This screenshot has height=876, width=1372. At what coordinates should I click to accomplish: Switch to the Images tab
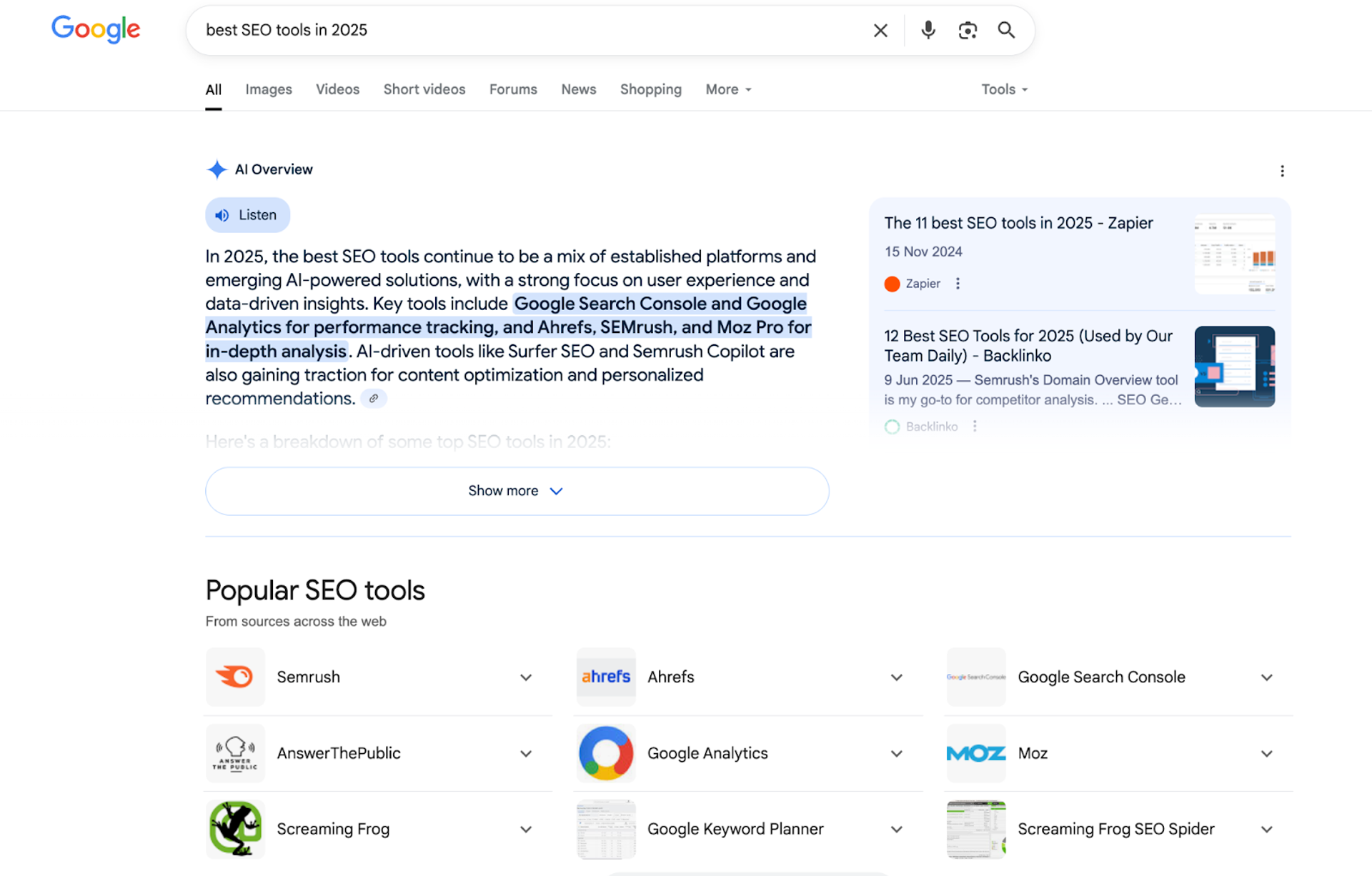click(269, 89)
